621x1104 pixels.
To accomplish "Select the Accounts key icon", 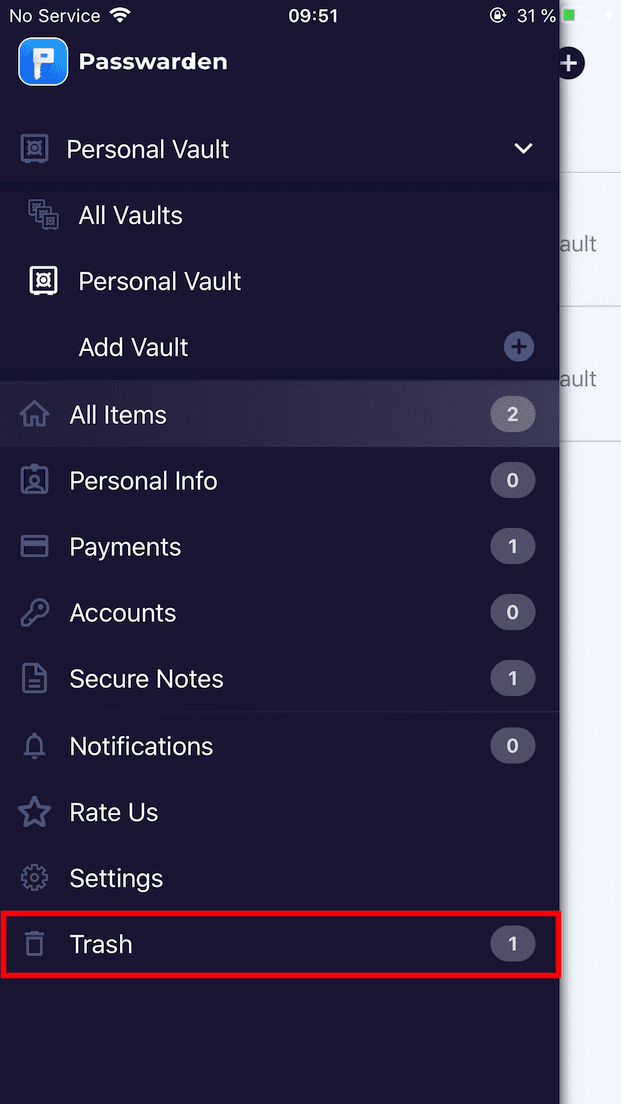I will 35,613.
